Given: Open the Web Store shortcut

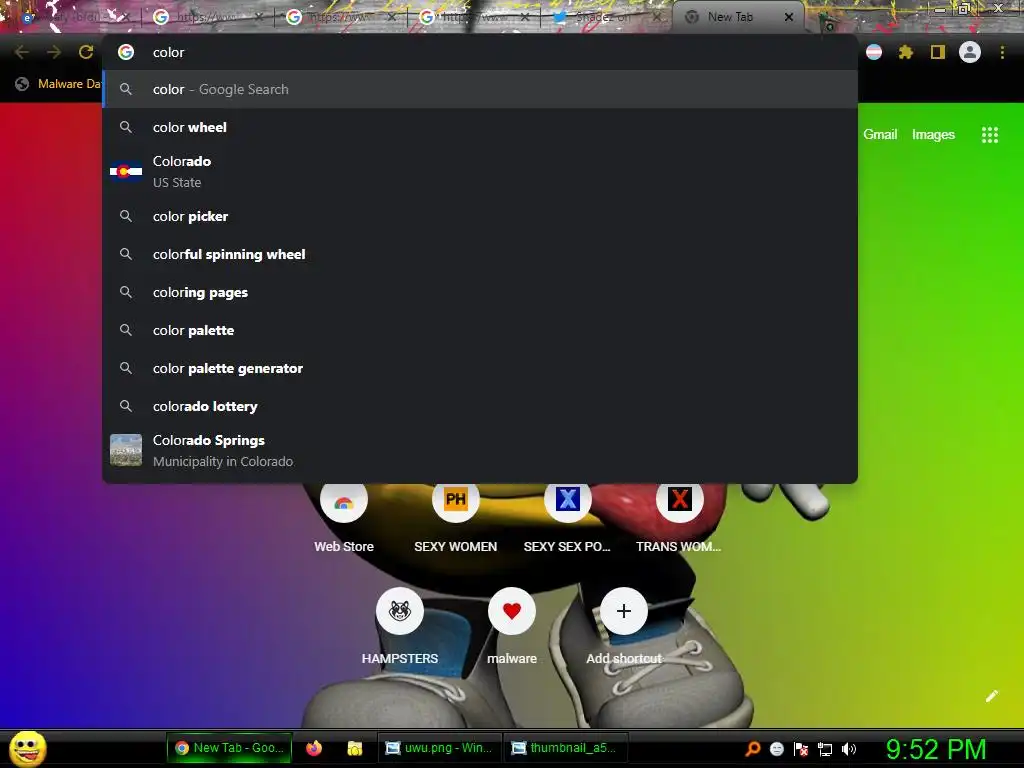Looking at the screenshot, I should pyautogui.click(x=344, y=517).
